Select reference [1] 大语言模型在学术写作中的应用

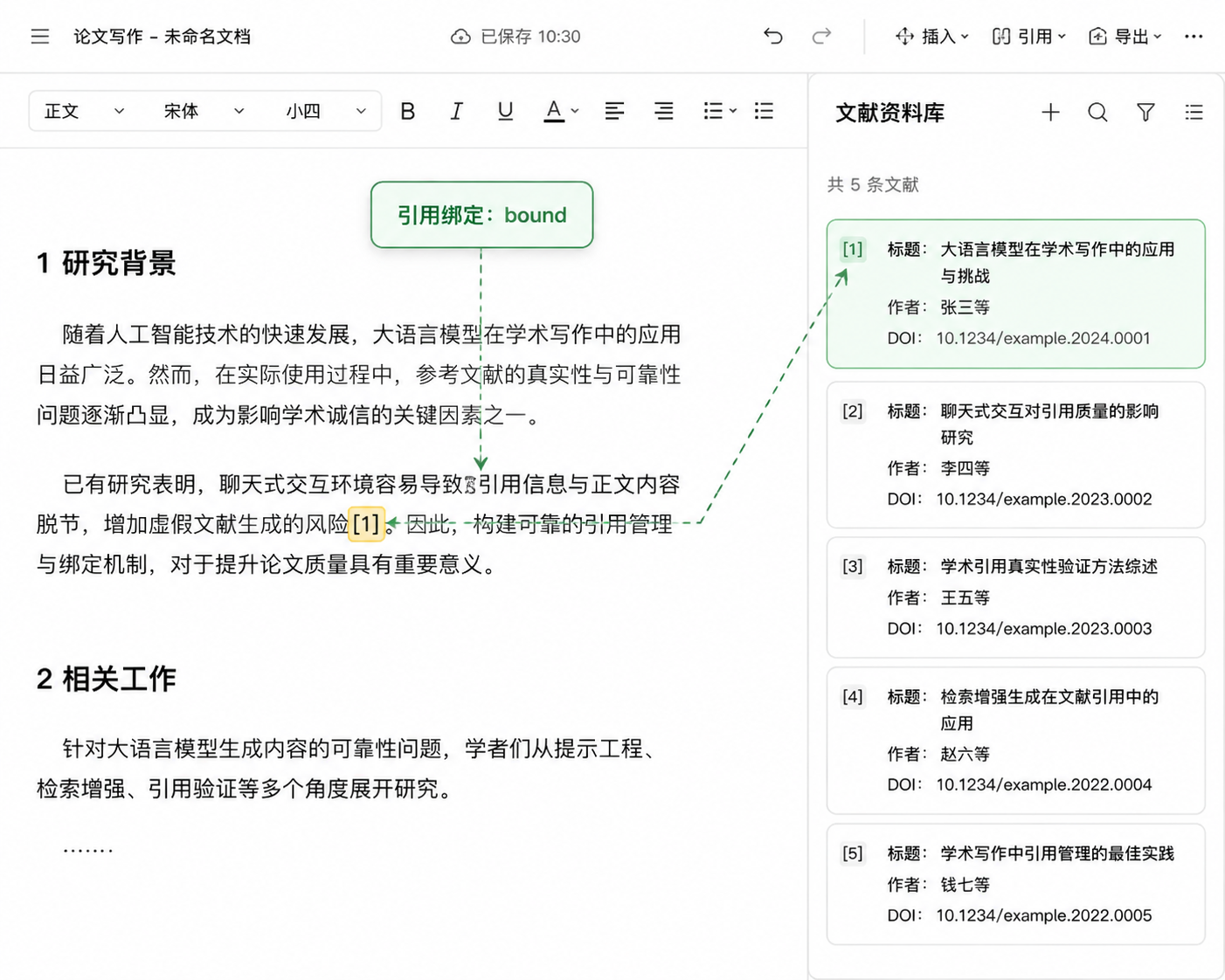[x=1015, y=293]
